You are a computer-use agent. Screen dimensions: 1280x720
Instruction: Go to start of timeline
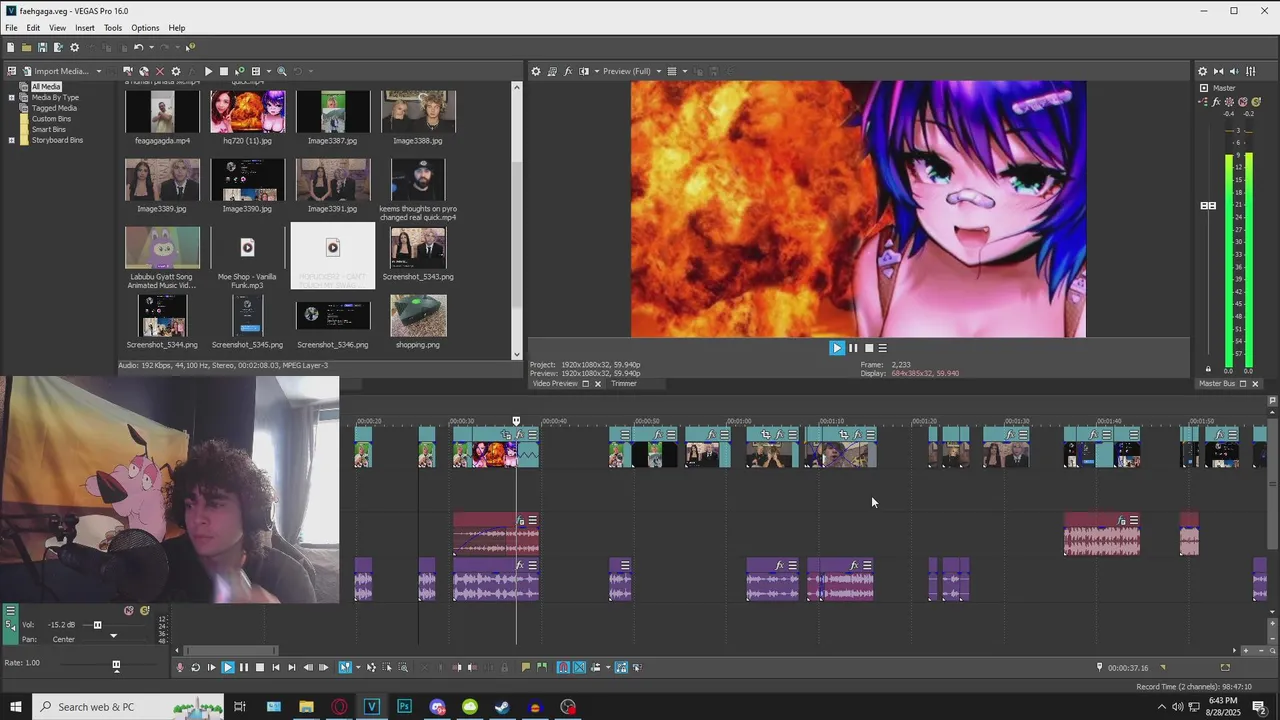[x=276, y=667]
